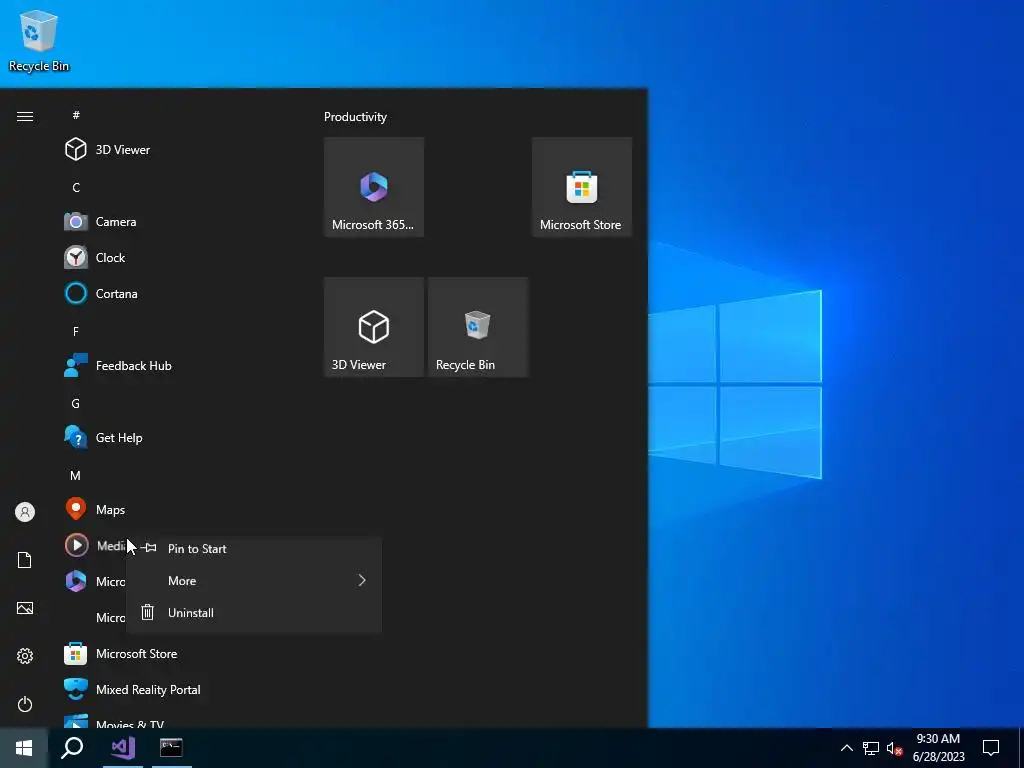Screen dimensions: 1024x768
Task: Open the user account icon
Action: 25,512
